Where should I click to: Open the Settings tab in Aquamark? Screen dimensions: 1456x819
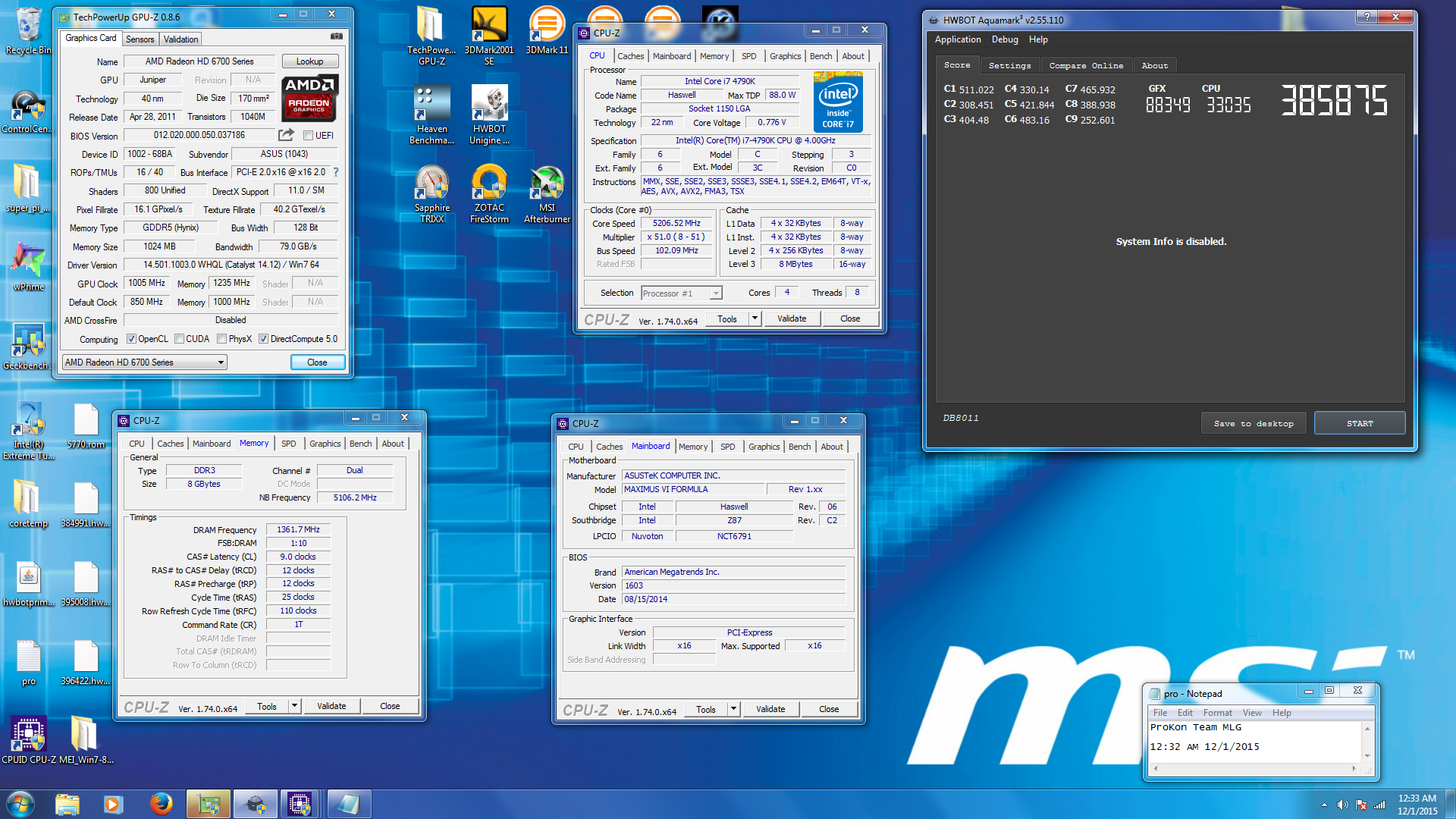tap(1009, 65)
